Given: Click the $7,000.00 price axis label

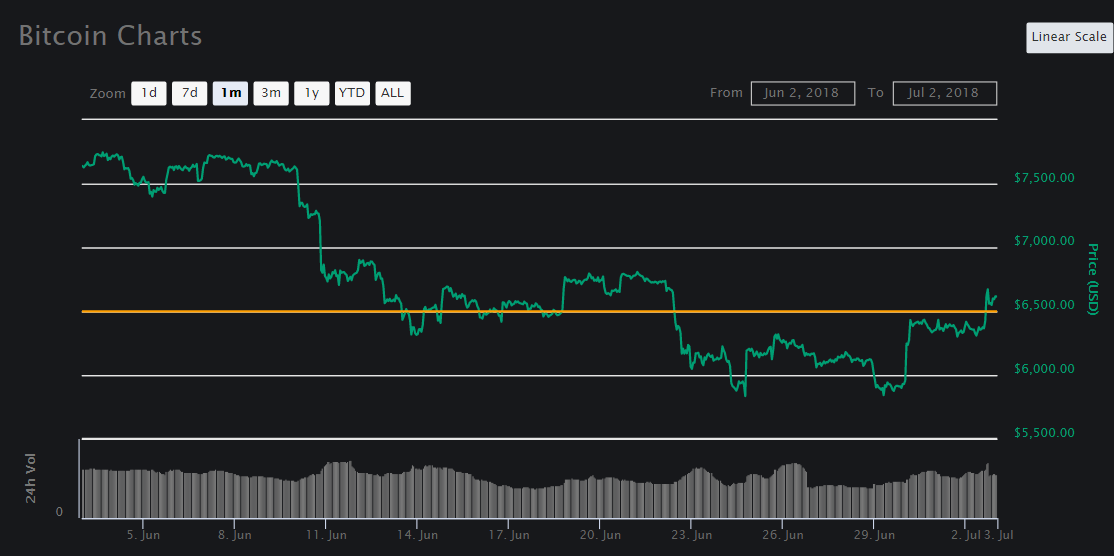Looking at the screenshot, I should point(1044,241).
